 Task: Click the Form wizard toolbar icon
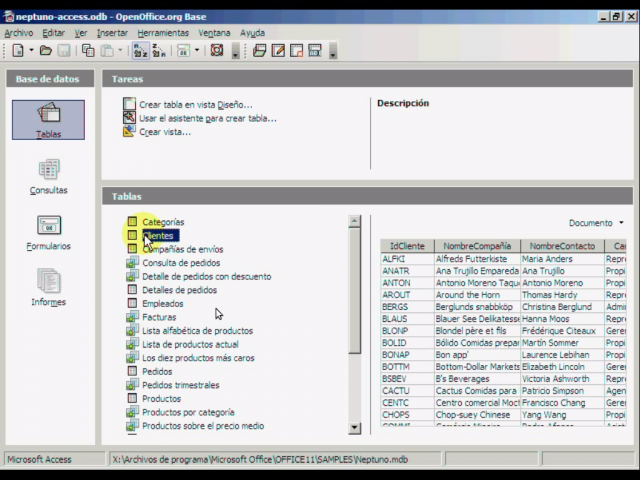(x=183, y=51)
